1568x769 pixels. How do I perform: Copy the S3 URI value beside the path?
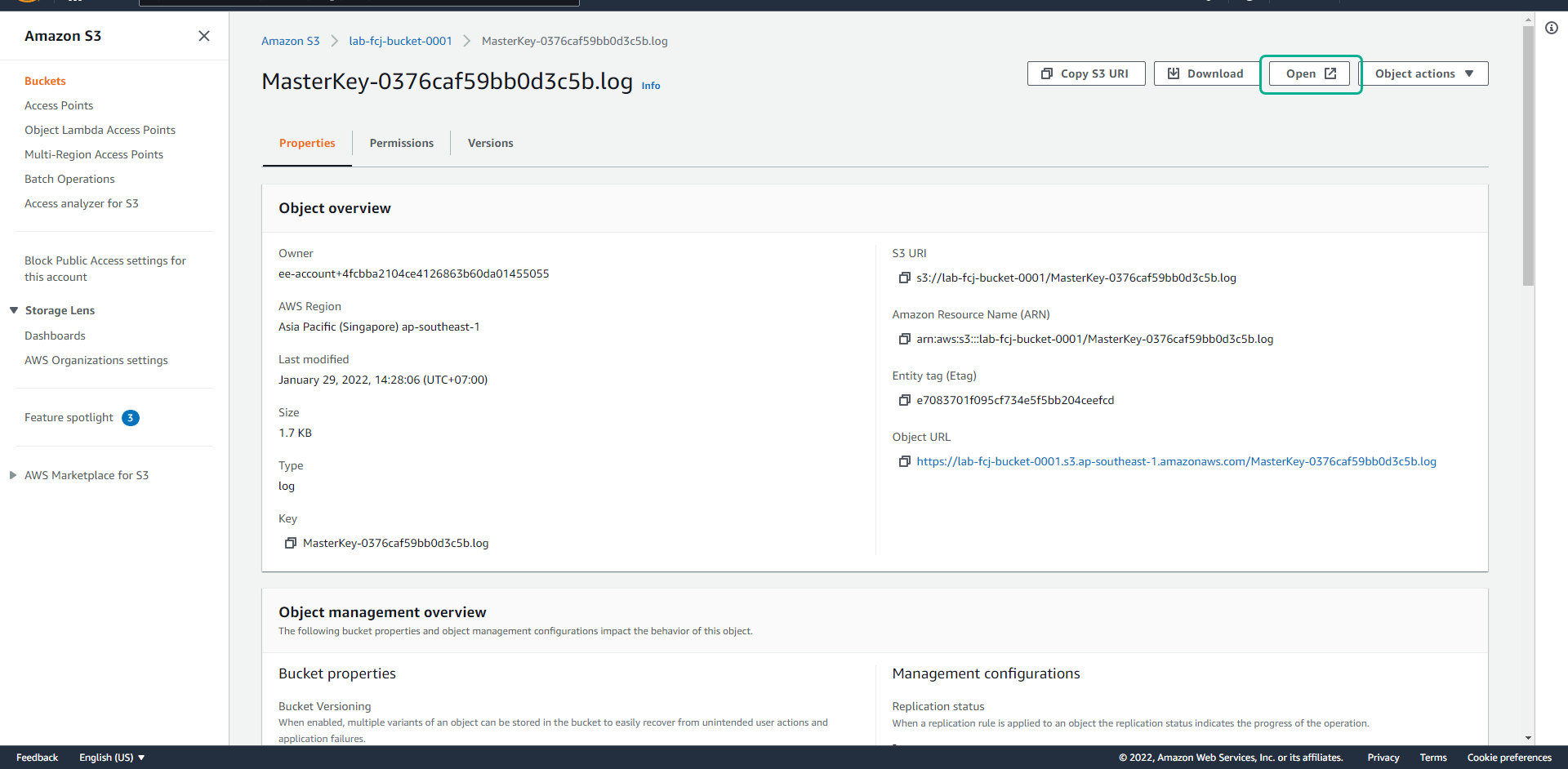pyautogui.click(x=904, y=278)
